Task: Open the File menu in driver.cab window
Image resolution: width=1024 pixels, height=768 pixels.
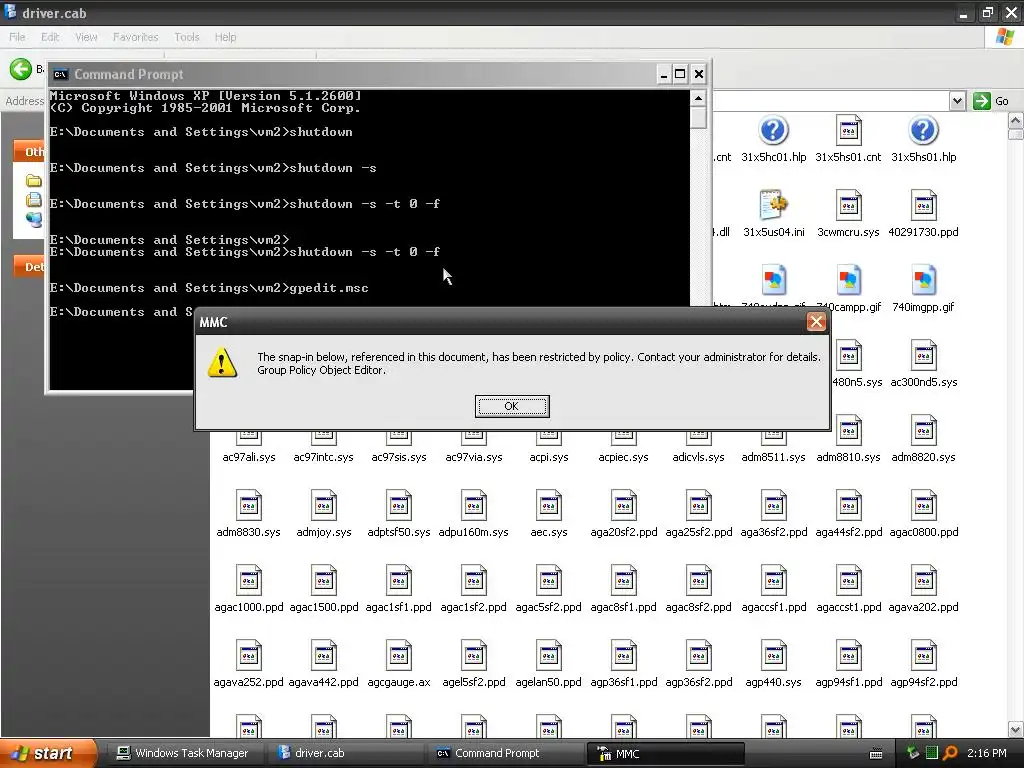Action: point(17,37)
